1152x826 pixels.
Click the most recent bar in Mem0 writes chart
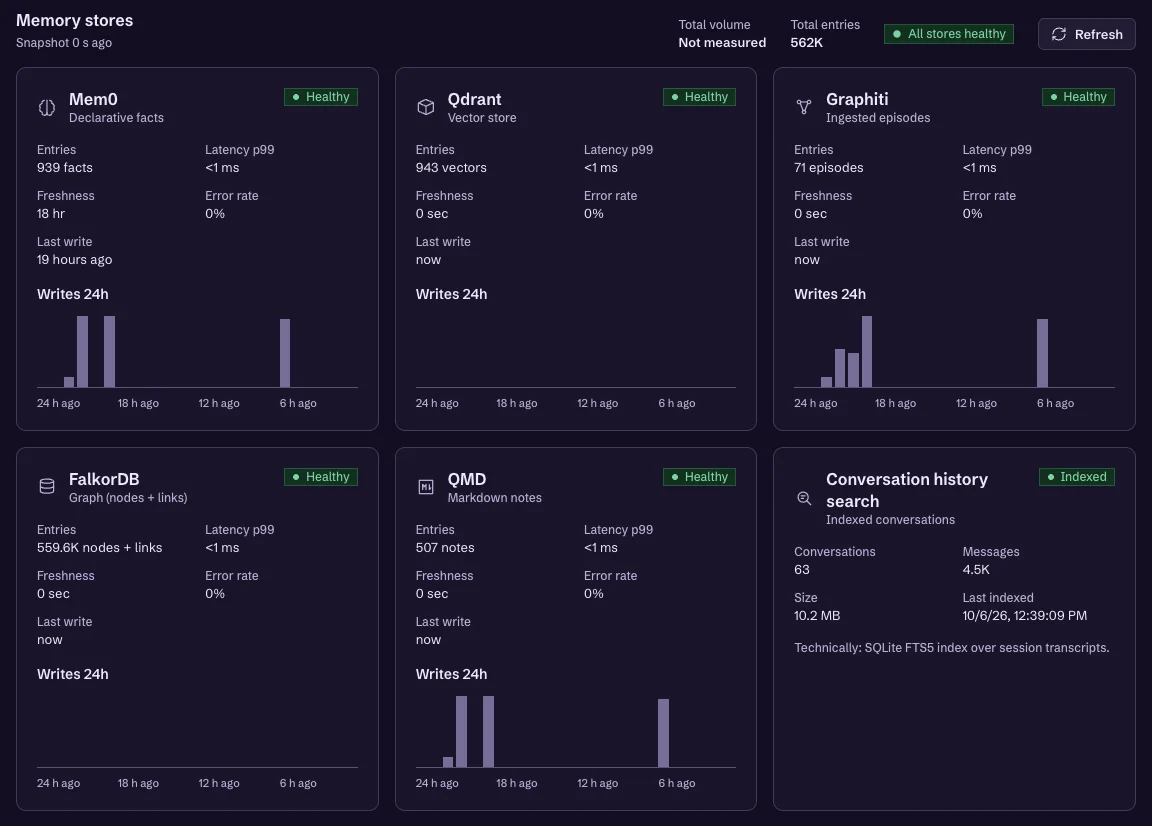(x=285, y=353)
